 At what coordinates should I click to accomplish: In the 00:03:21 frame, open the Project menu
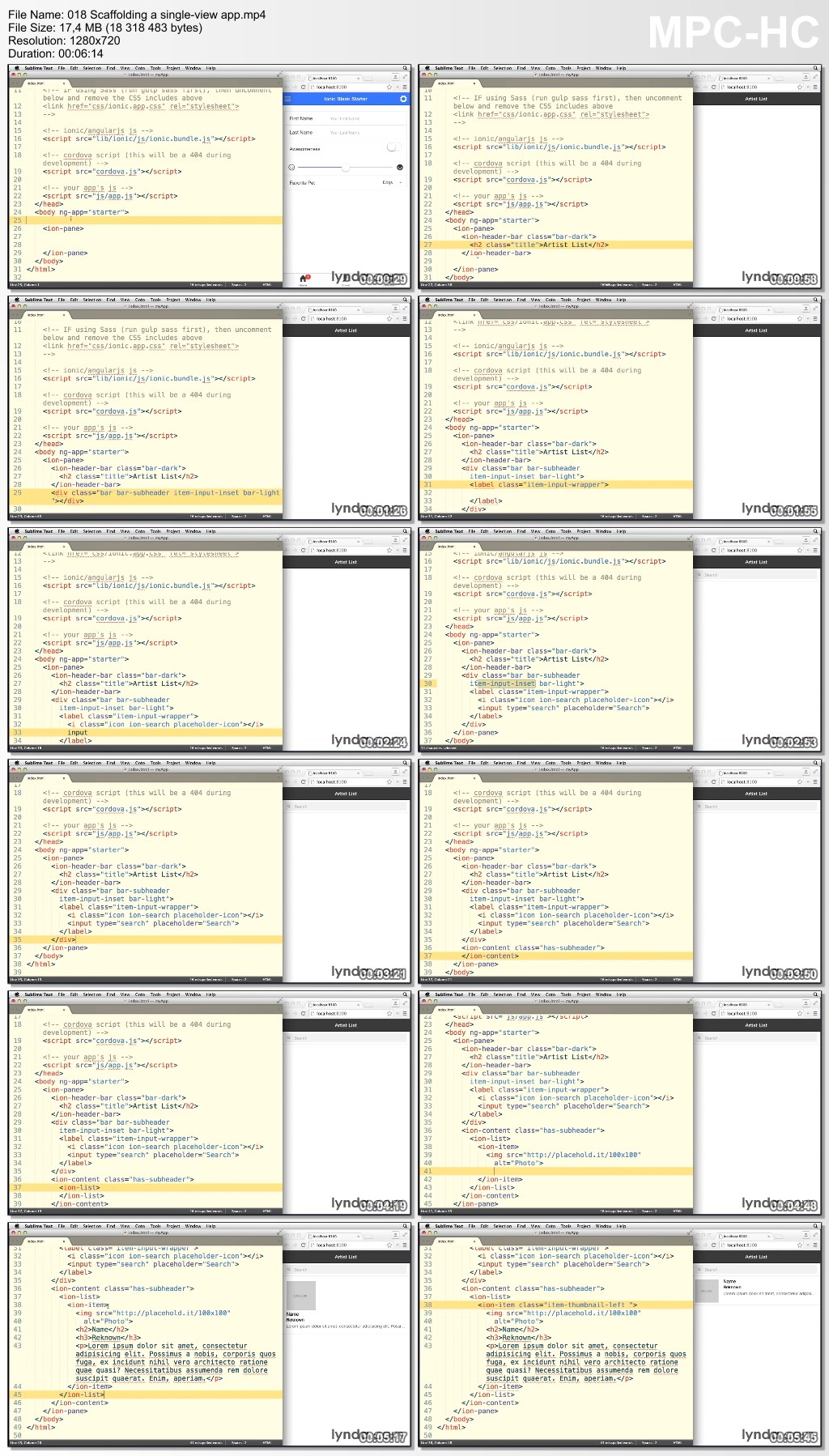(173, 763)
